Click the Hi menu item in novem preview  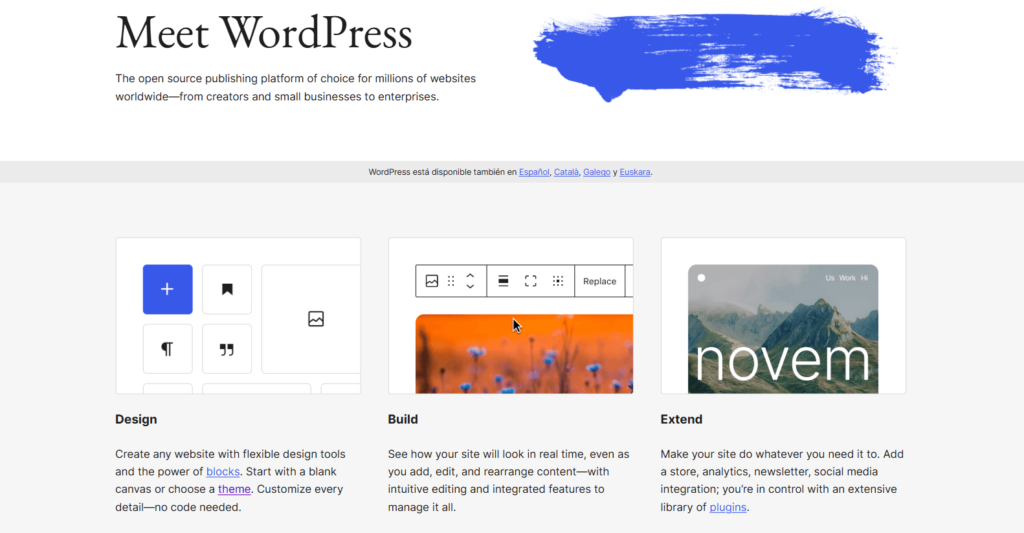tap(864, 278)
